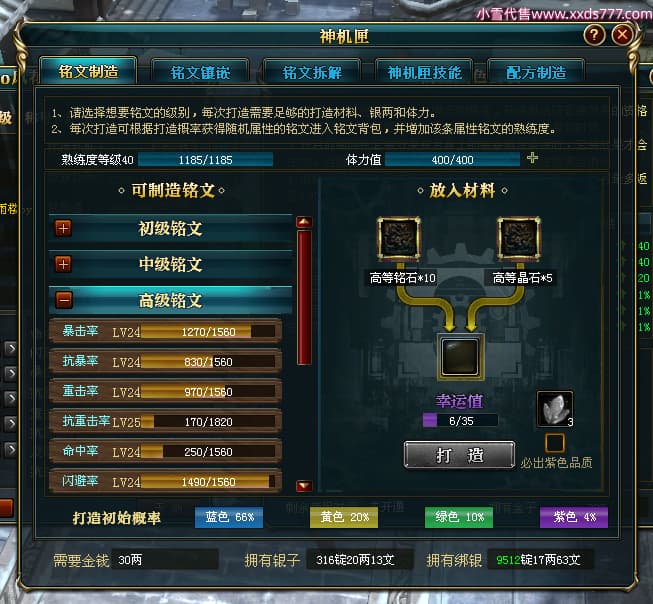Open the 铭文拆解 tab
653x604 pixels.
click(x=312, y=72)
